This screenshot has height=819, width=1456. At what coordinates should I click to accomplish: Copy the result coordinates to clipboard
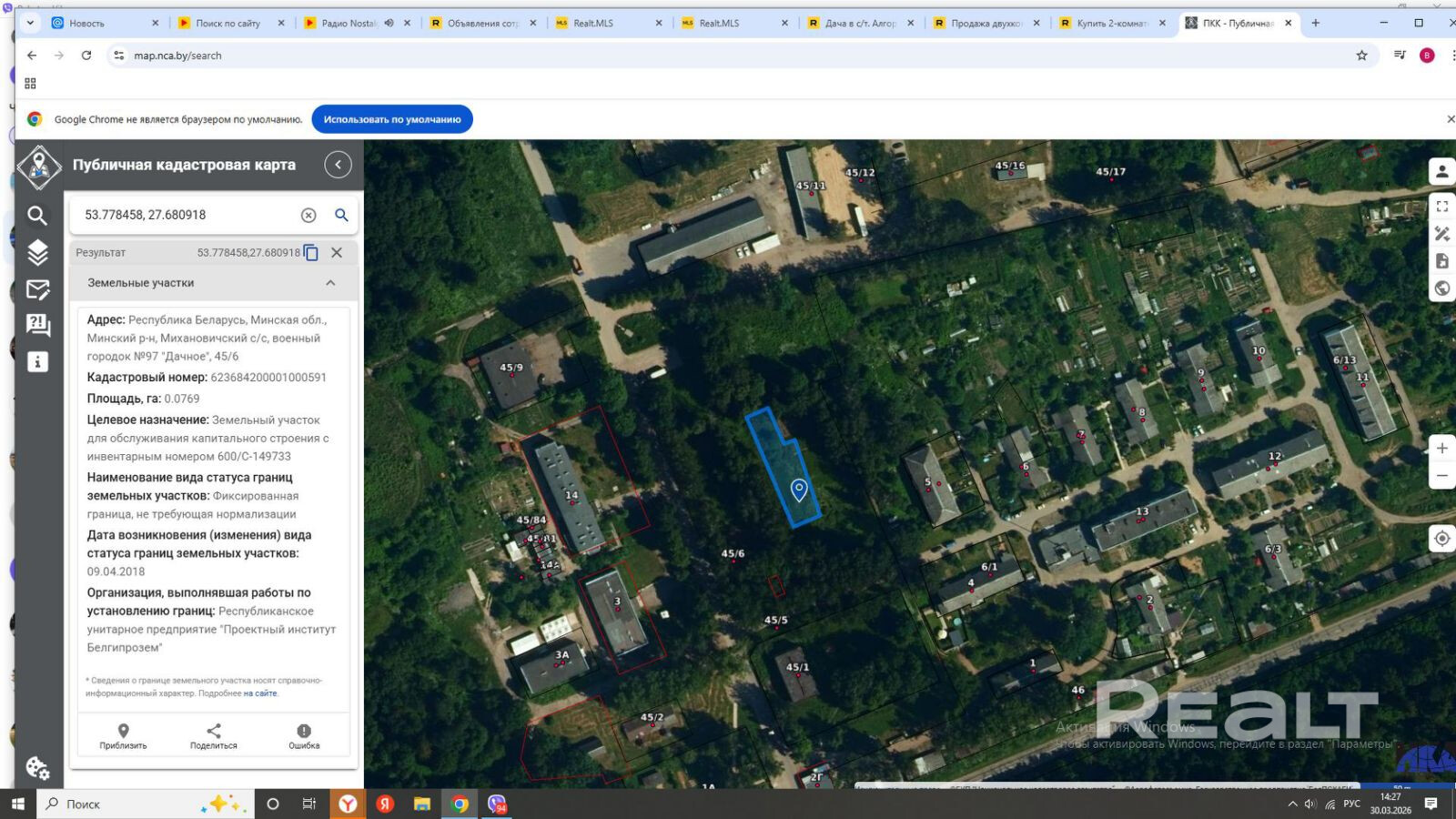pos(311,253)
